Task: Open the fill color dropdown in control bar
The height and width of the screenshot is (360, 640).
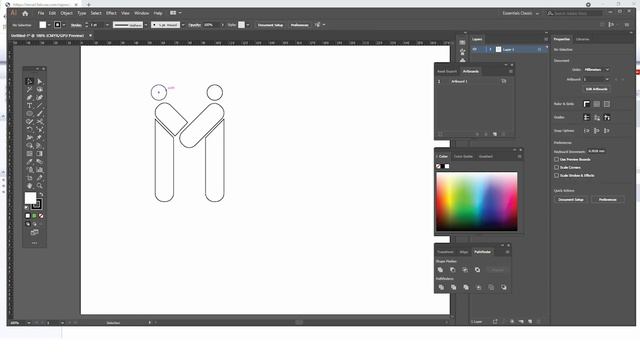Action: (49, 25)
